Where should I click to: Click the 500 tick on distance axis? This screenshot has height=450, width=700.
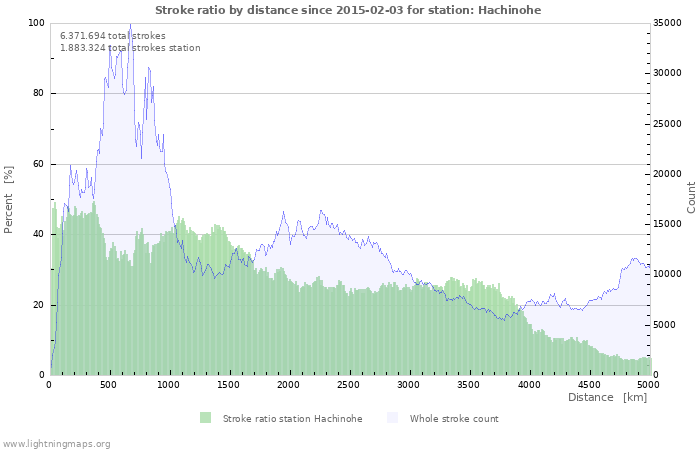tap(108, 385)
